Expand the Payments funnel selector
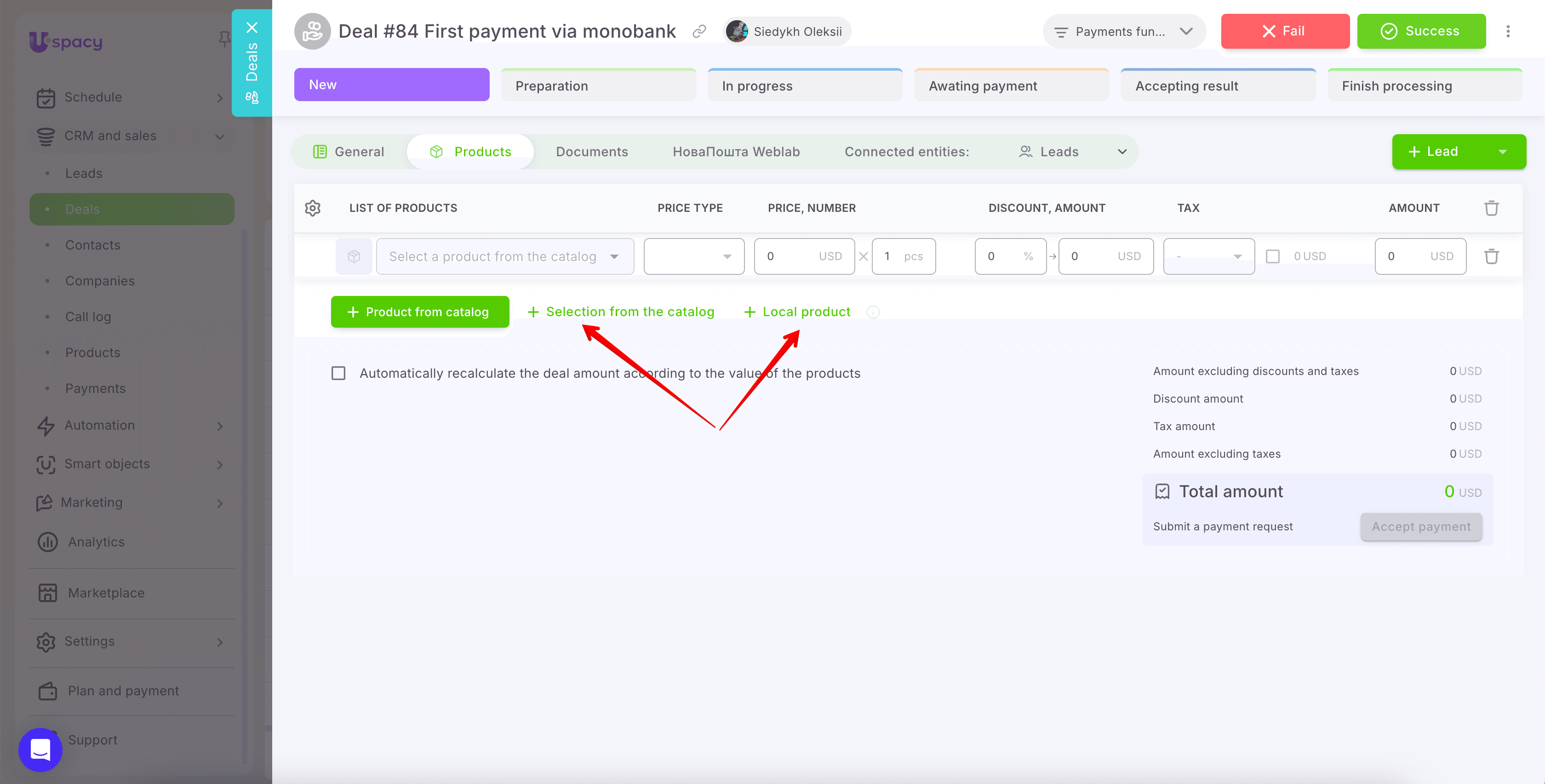The height and width of the screenshot is (784, 1545). (1124, 31)
